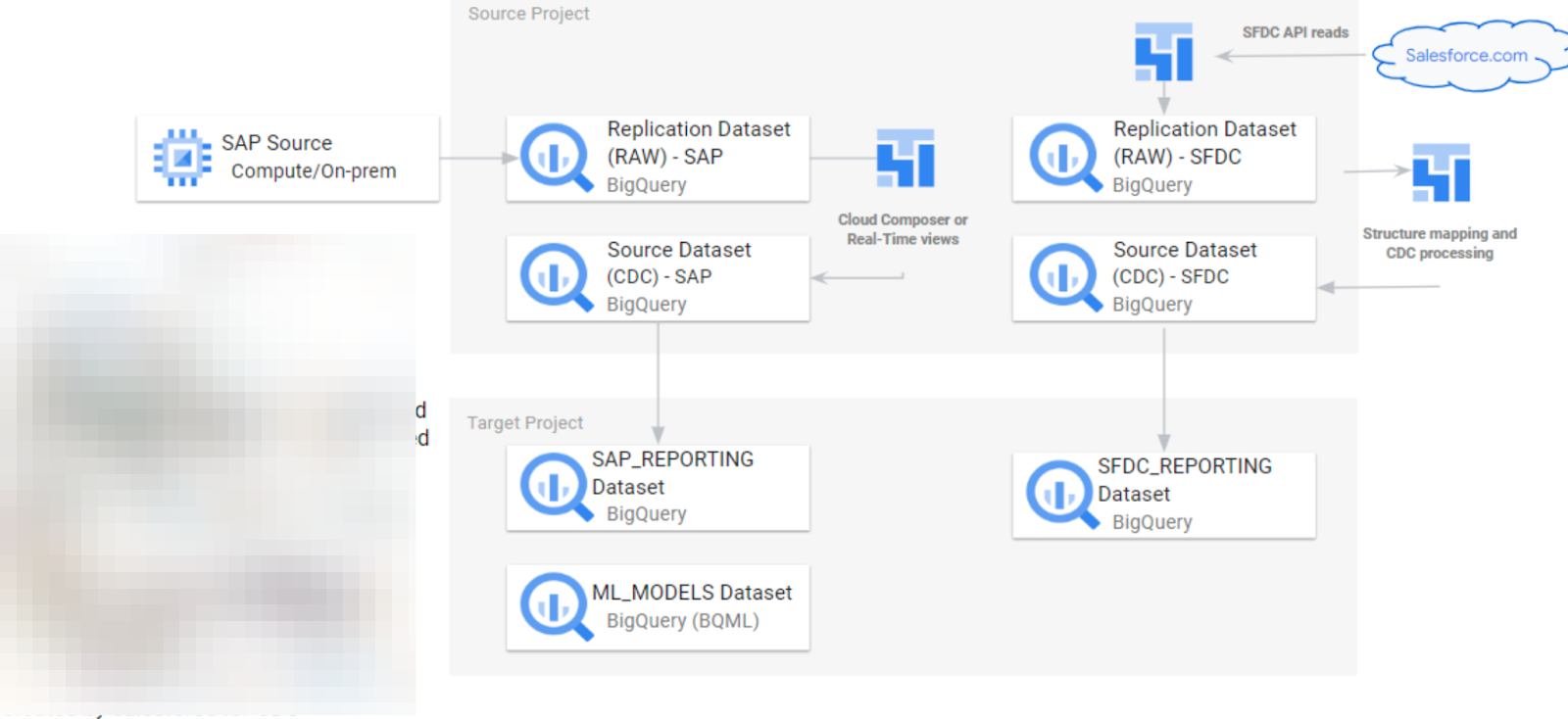
Task: Click BigQuery subtitle under Source Dataset (CDC) - SFDC
Action: (1151, 305)
